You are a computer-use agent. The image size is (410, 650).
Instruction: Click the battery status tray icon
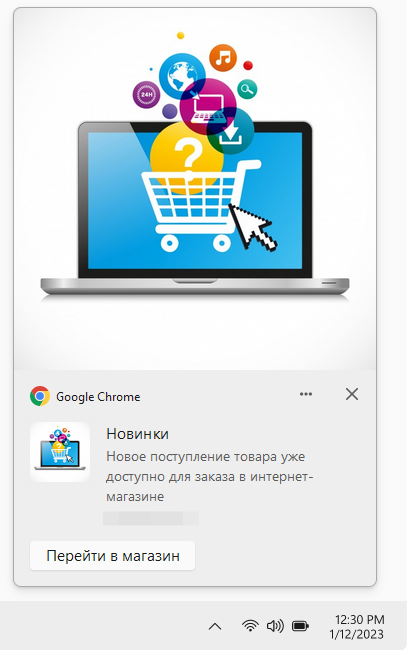301,626
